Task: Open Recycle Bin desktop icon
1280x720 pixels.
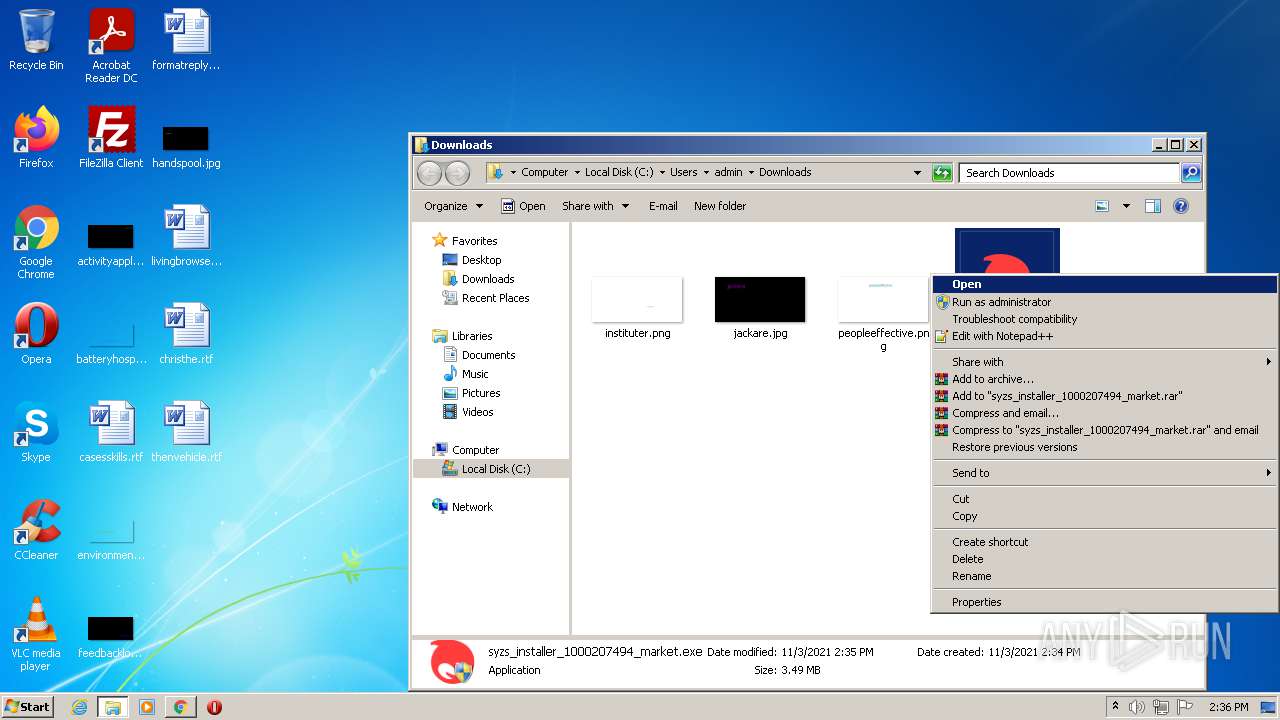Action: 36,40
